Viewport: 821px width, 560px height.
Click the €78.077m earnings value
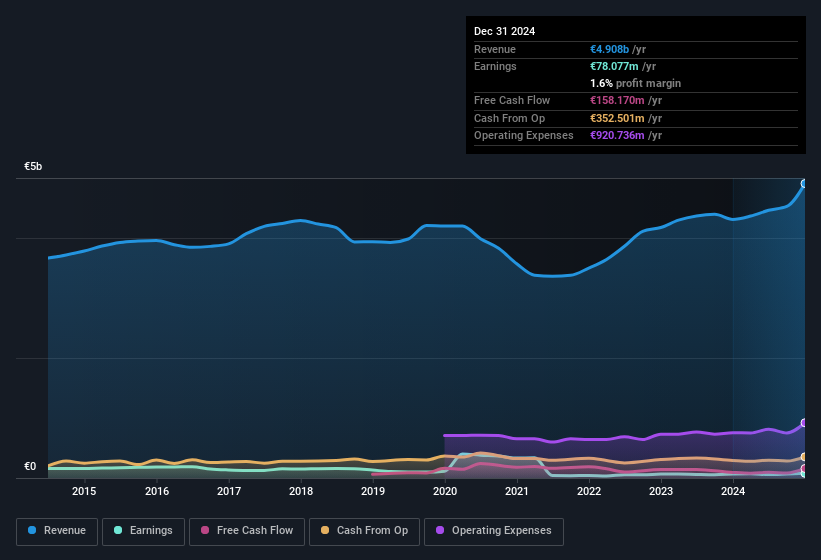click(614, 66)
